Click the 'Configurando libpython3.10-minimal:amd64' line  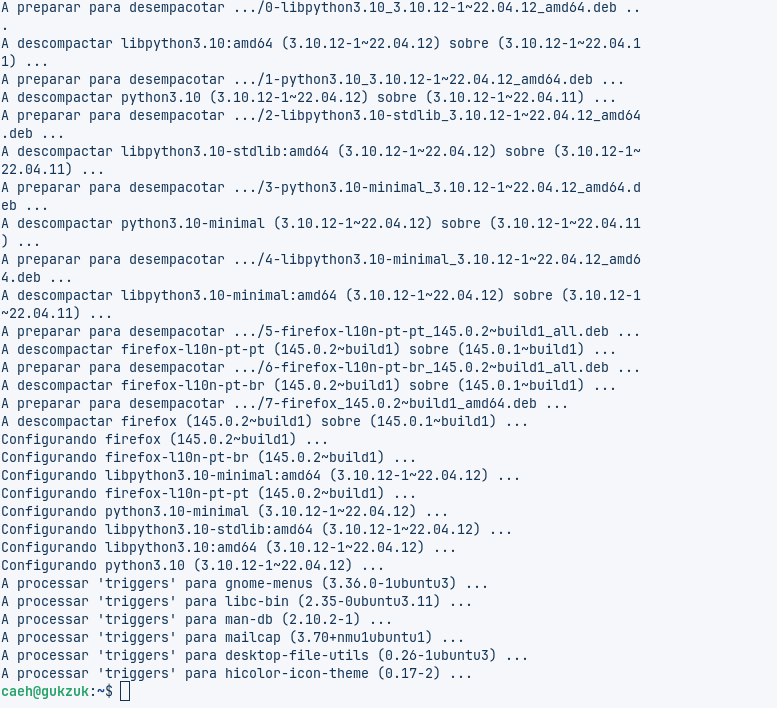coord(260,476)
